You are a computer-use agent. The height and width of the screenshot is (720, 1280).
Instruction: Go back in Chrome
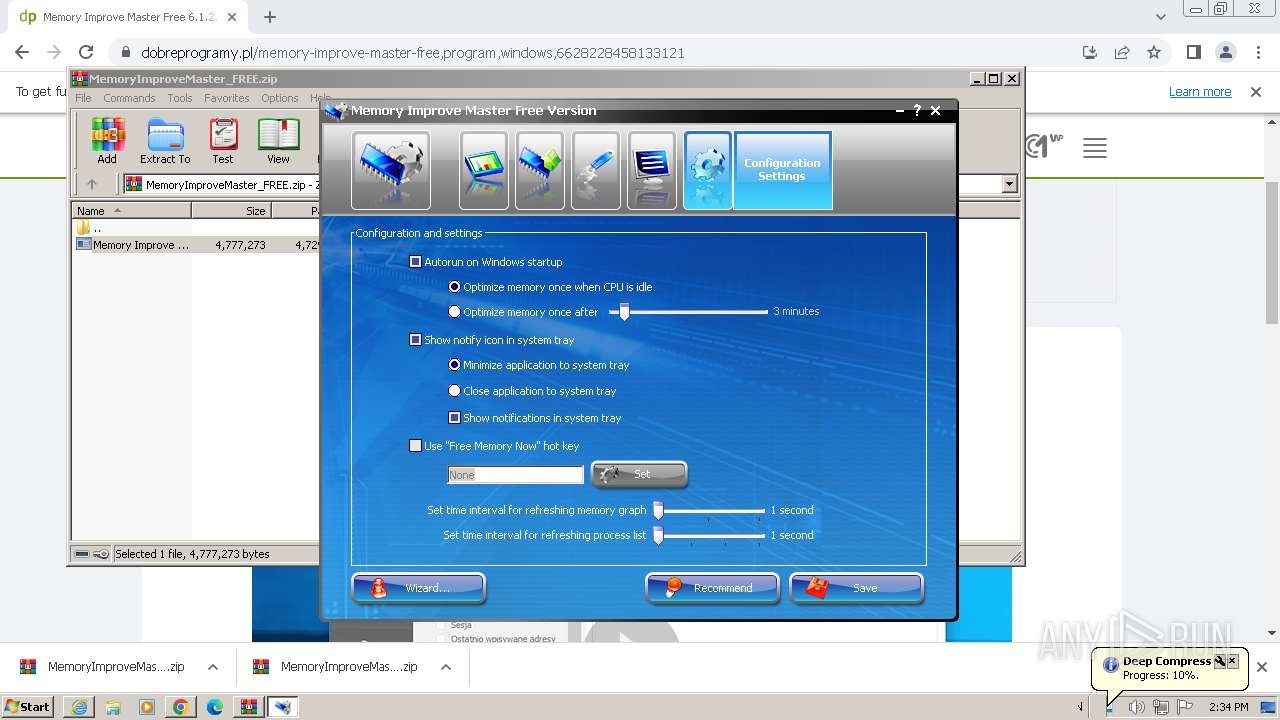click(x=22, y=53)
